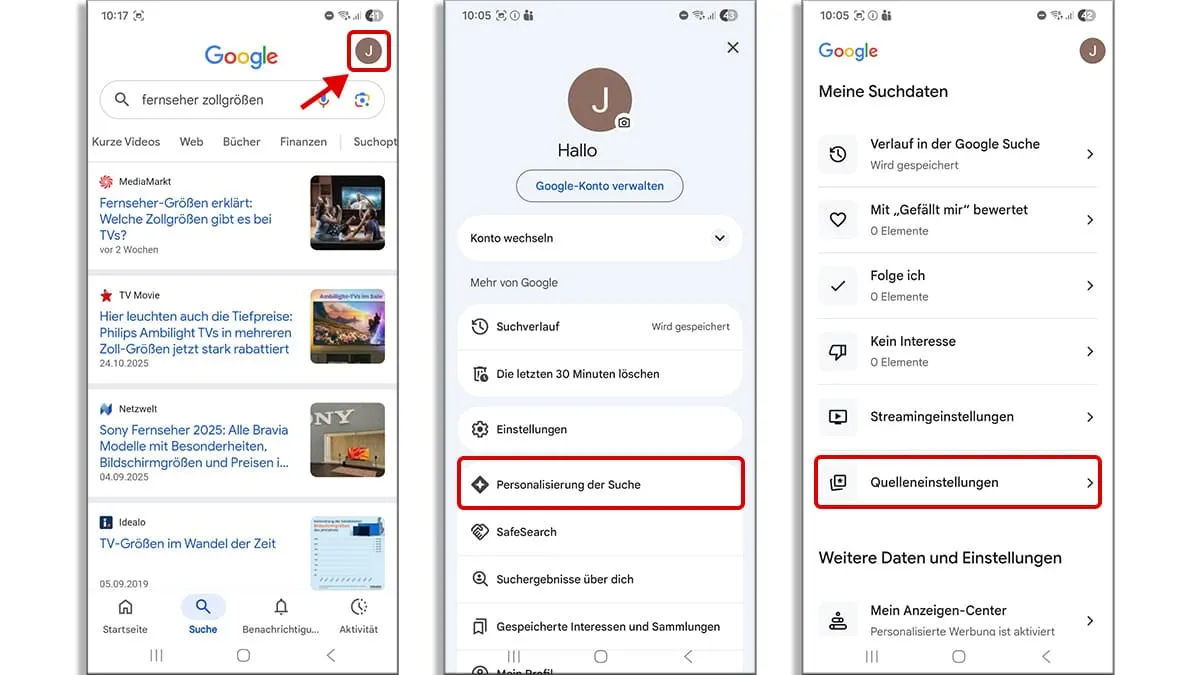
Task: Open Aktivität in bottom navigation
Action: (x=359, y=616)
